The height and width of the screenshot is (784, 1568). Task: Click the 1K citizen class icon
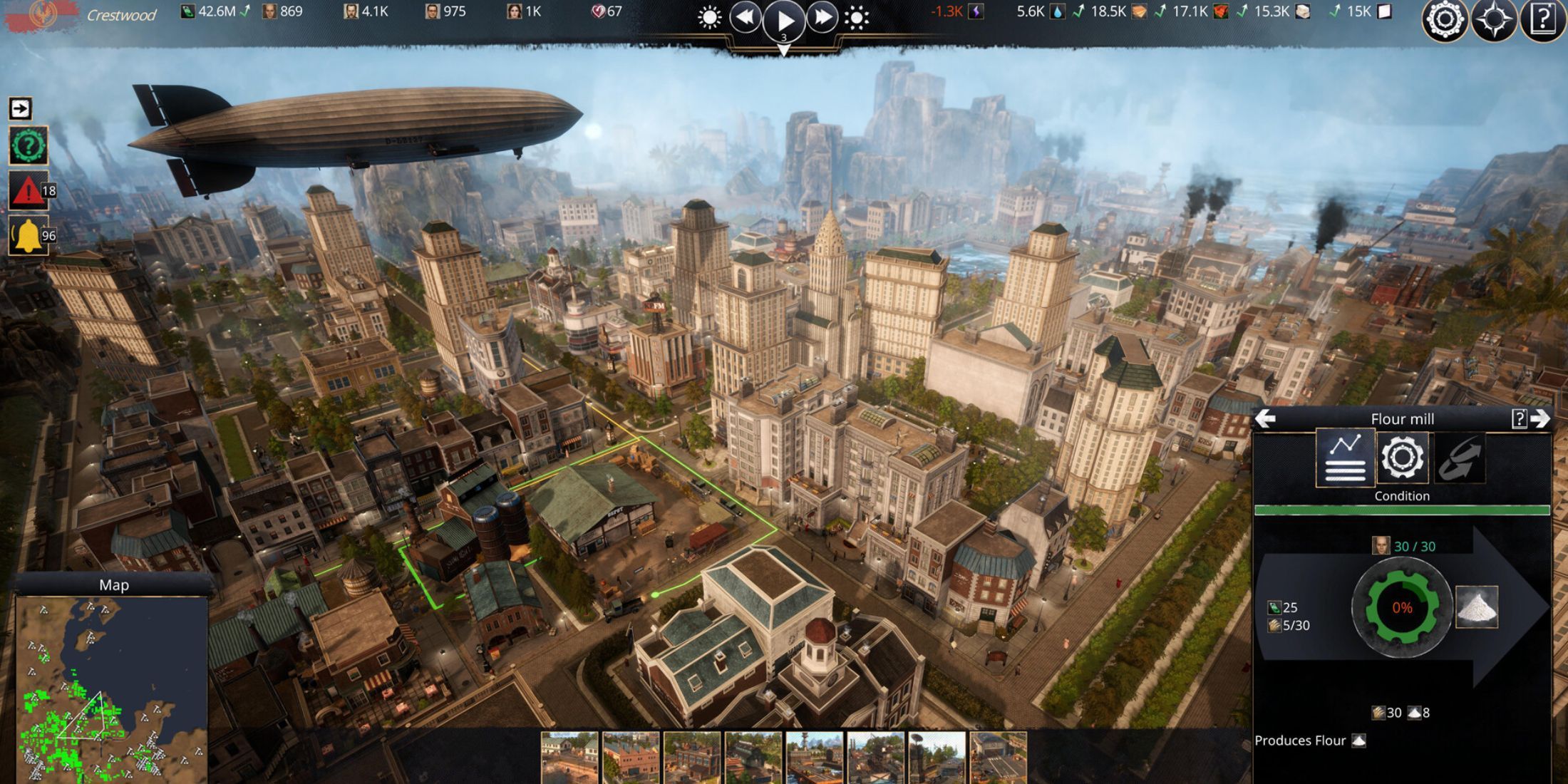click(x=514, y=11)
